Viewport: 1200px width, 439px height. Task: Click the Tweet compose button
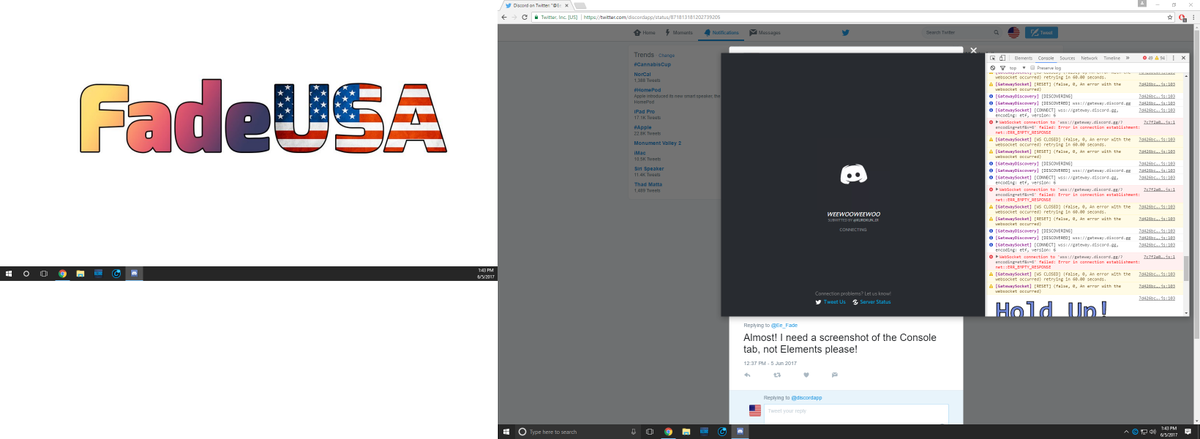[x=1041, y=33]
